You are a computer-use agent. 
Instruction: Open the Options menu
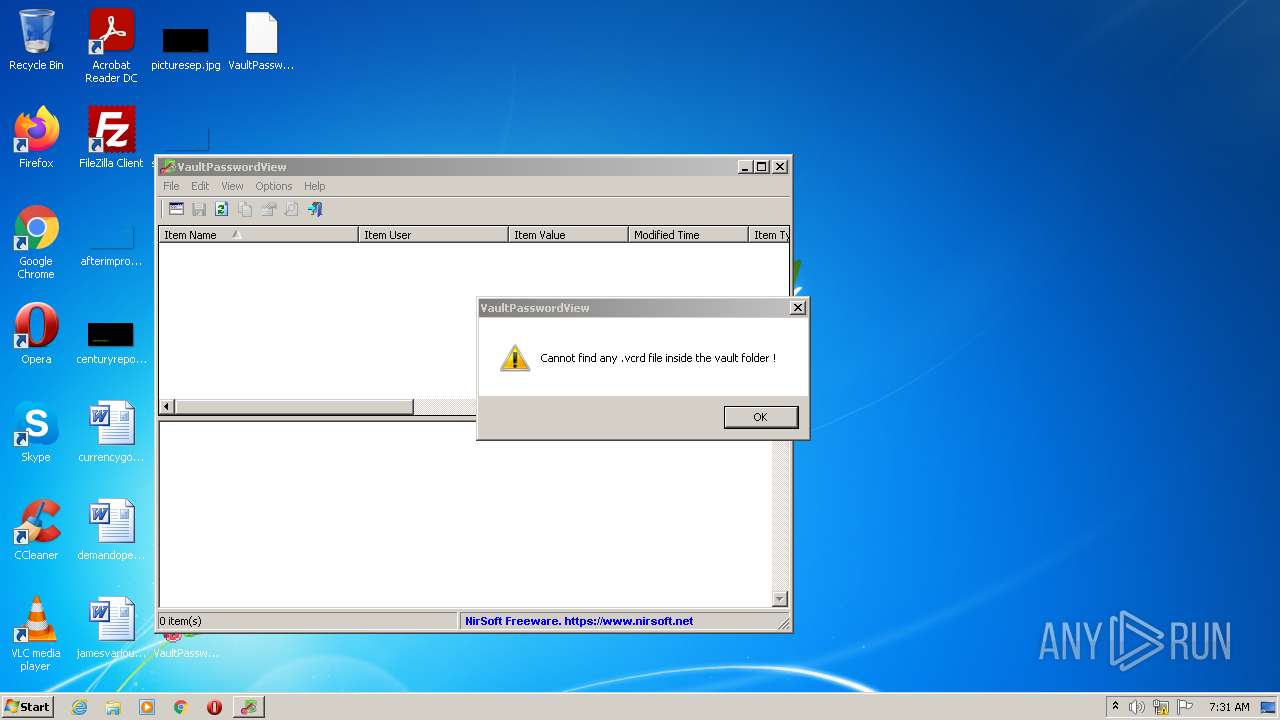273,186
